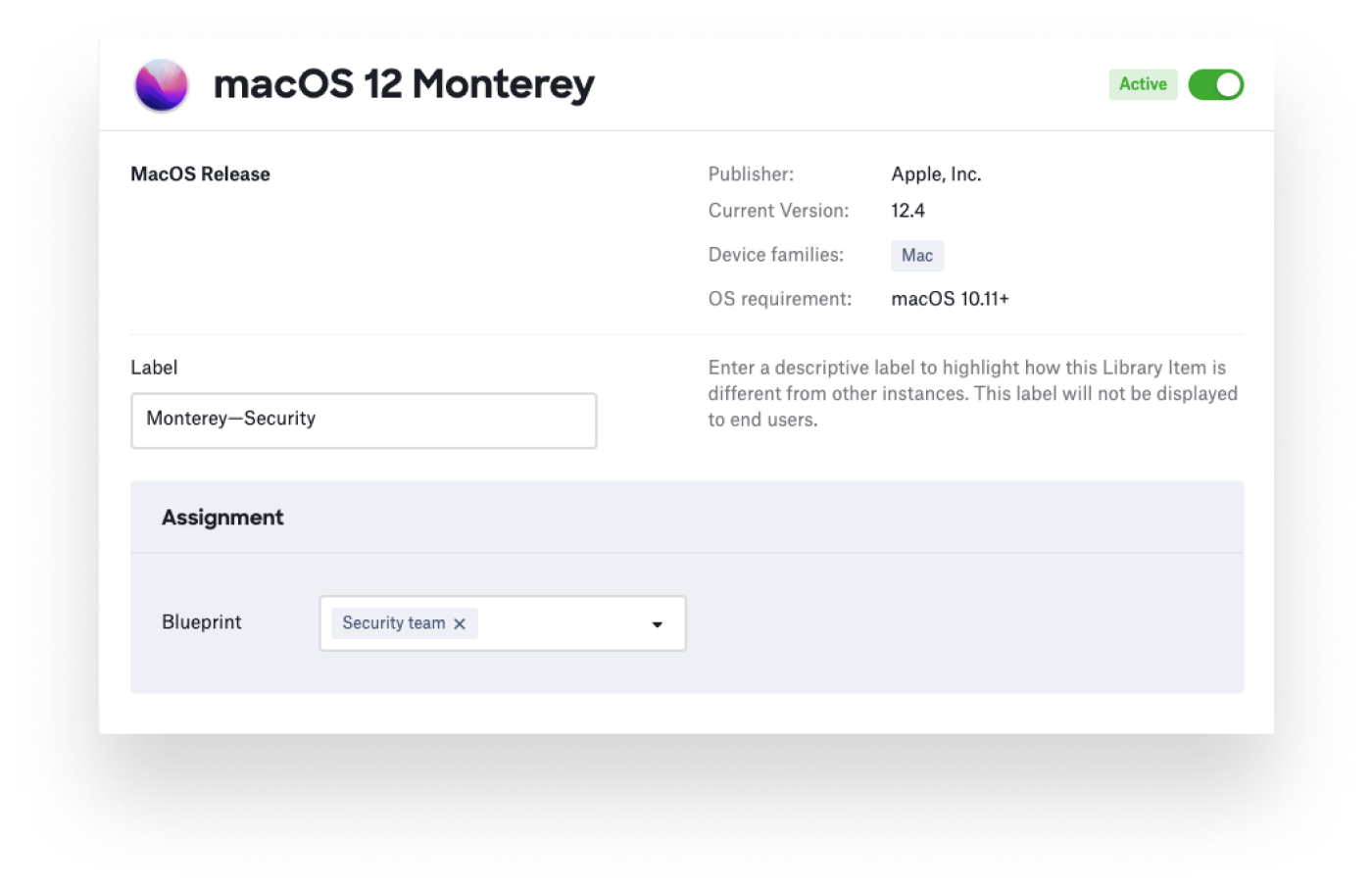
Task: Click the macOS Monterey logo icon
Action: point(162,85)
